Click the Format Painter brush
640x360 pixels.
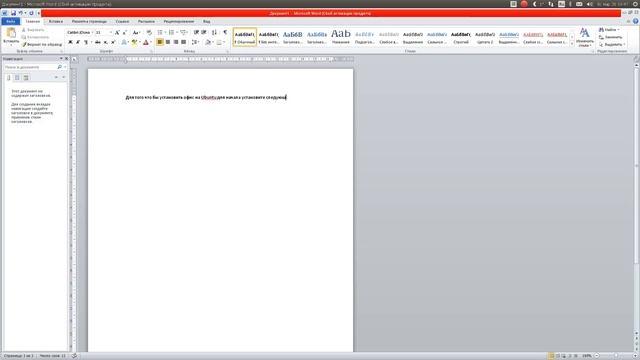coord(42,44)
